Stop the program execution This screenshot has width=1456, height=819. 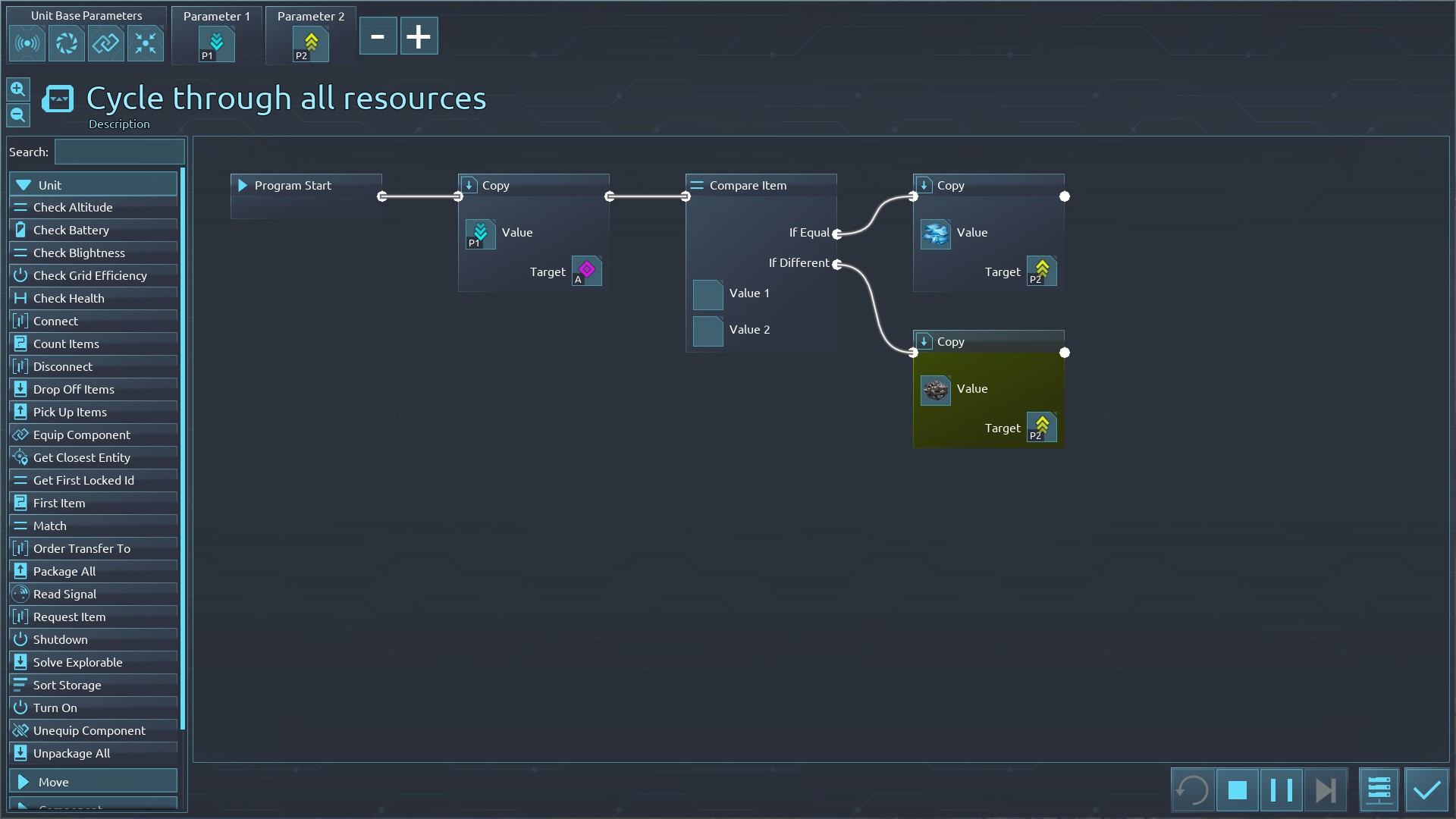1238,790
